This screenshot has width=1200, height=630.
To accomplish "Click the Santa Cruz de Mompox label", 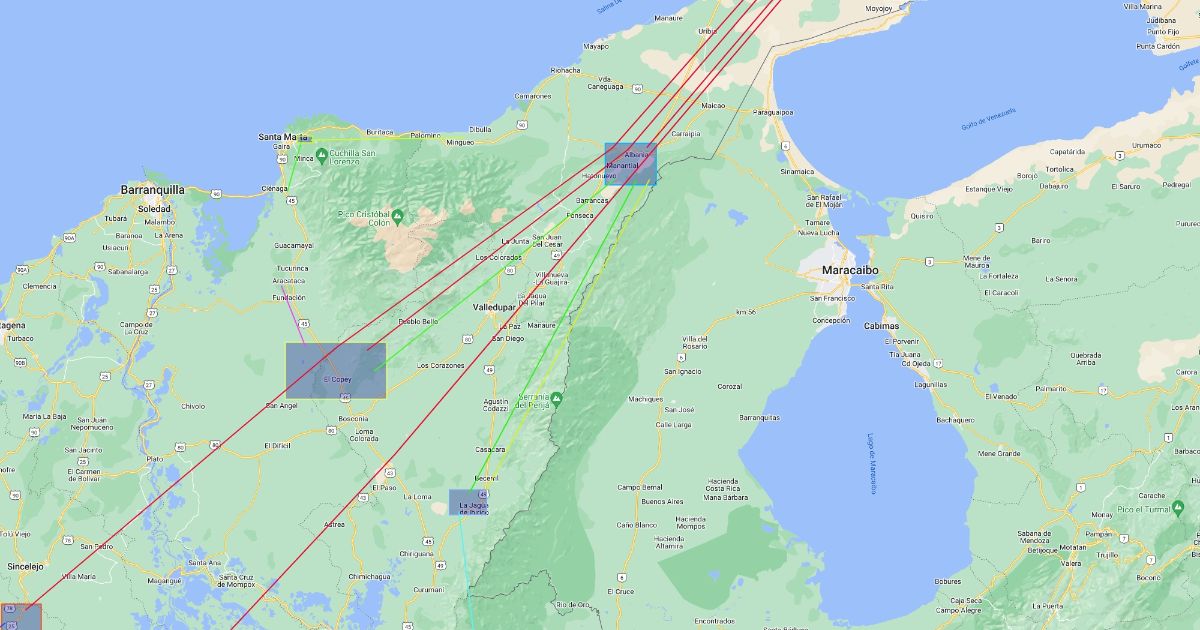I will point(237,580).
